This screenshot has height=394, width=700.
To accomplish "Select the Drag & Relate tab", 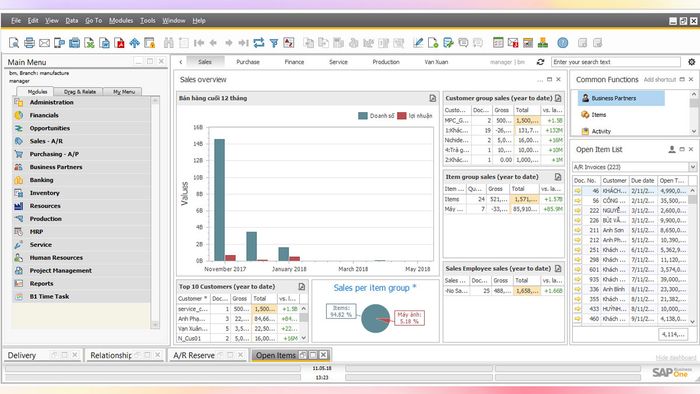I will (x=79, y=91).
